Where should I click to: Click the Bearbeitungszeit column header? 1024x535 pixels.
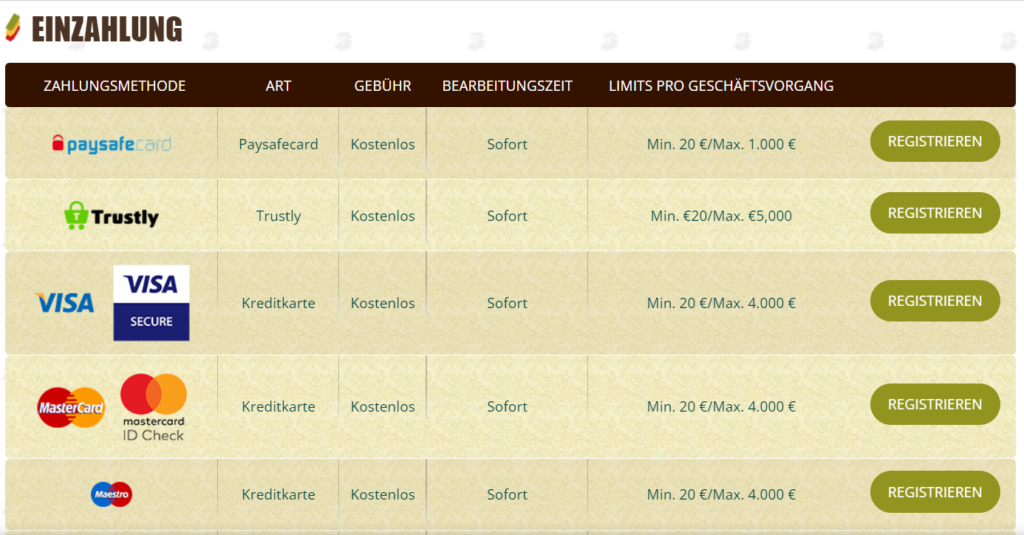click(507, 86)
